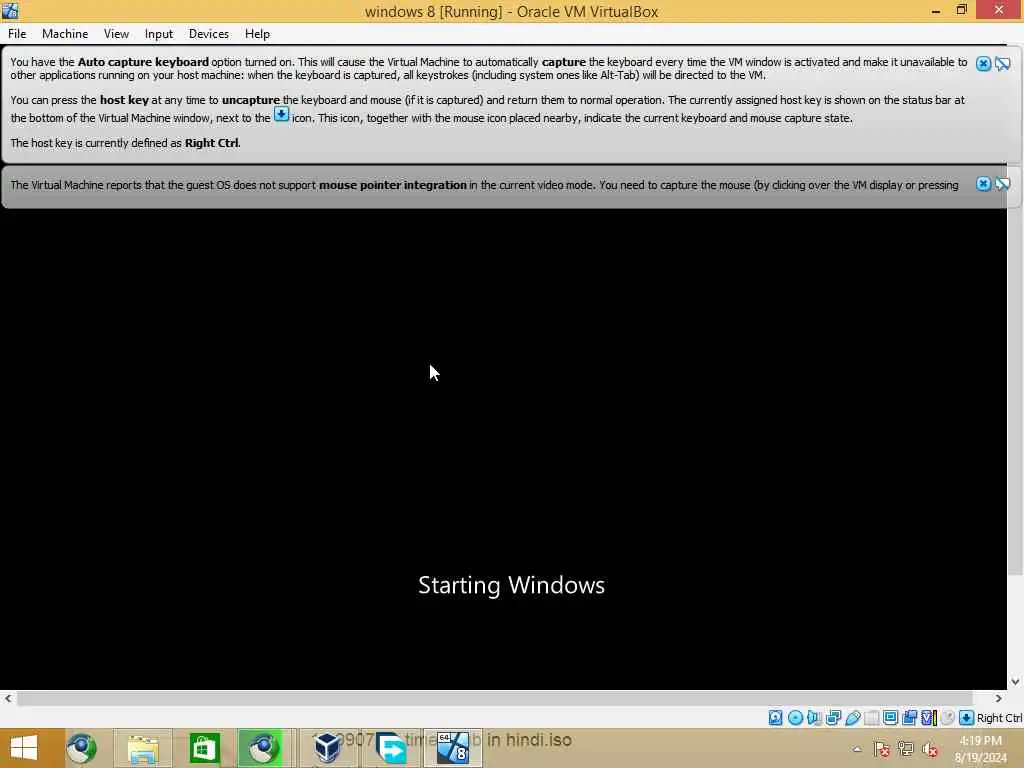Switch to the windows 8 VM taskbar icon
This screenshot has height=768, width=1024.
[x=453, y=748]
